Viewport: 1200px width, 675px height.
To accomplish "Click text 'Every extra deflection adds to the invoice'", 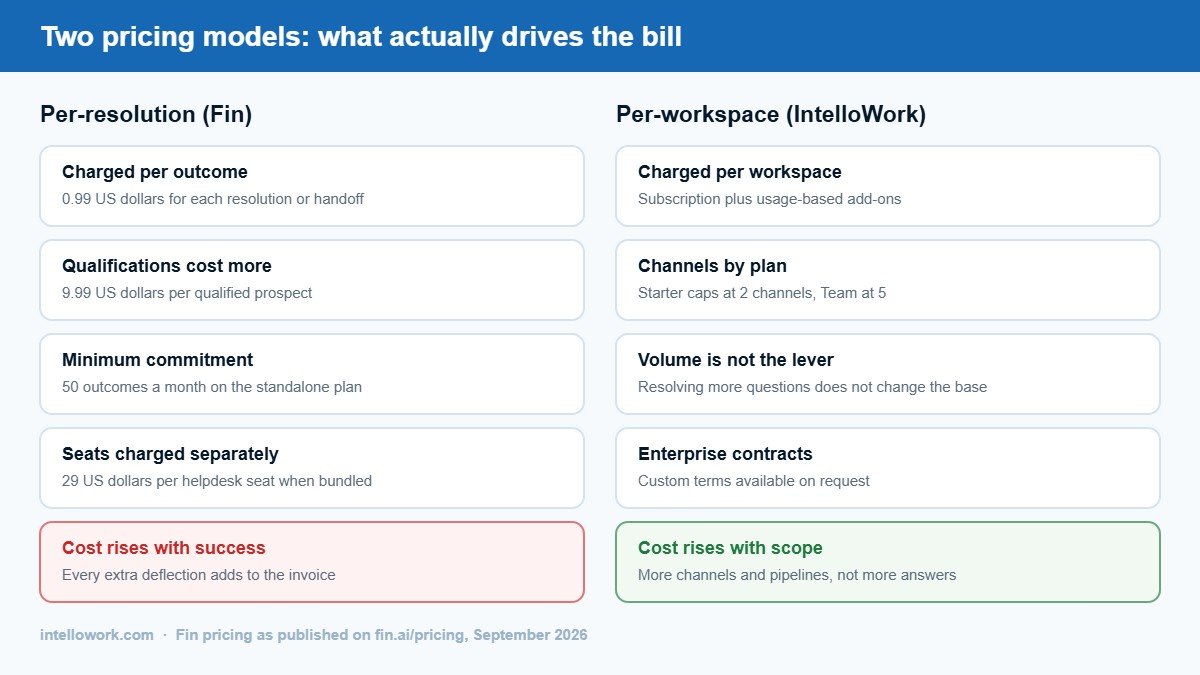I will [199, 575].
